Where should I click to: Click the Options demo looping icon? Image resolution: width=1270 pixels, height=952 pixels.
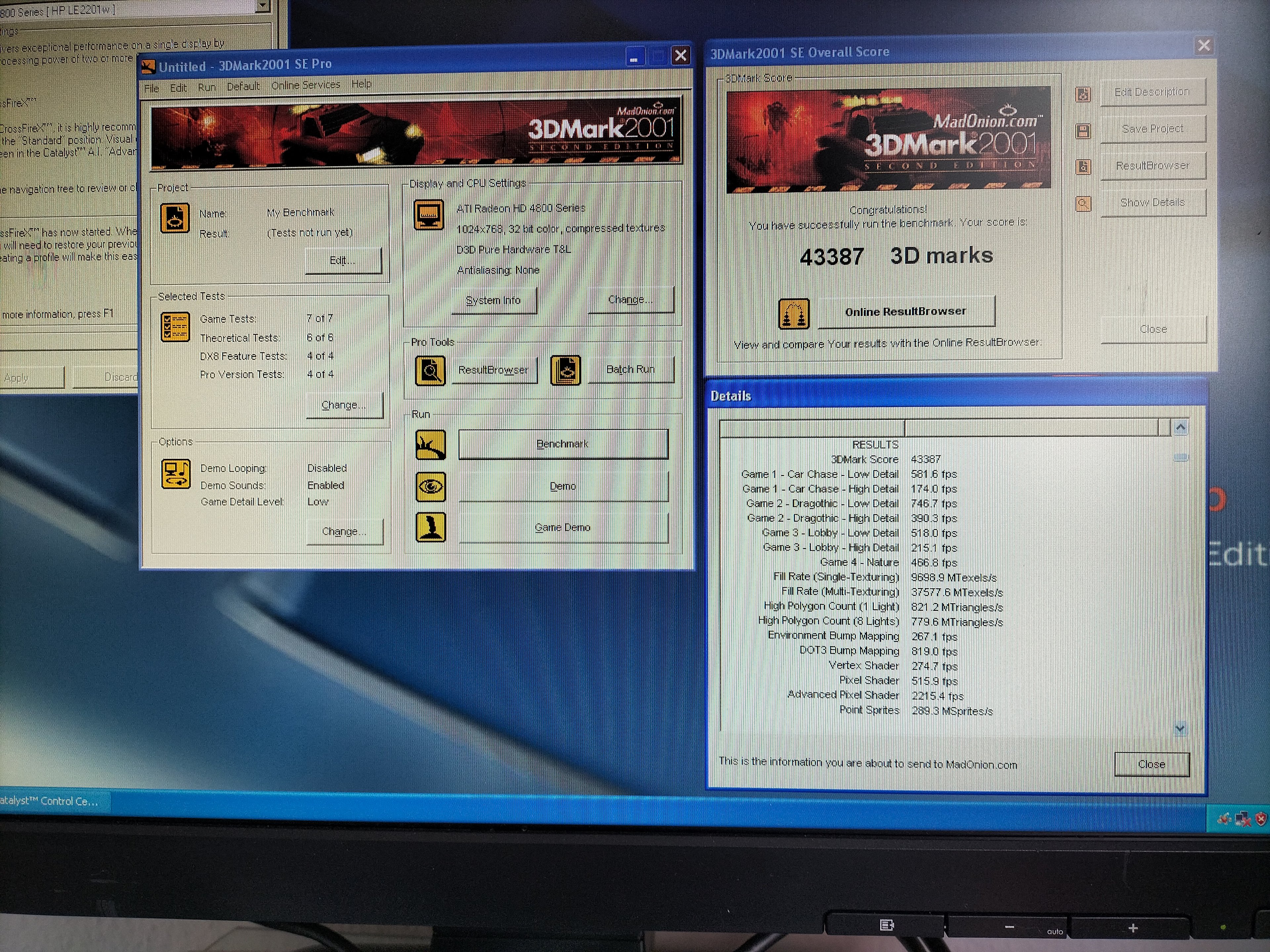[175, 474]
